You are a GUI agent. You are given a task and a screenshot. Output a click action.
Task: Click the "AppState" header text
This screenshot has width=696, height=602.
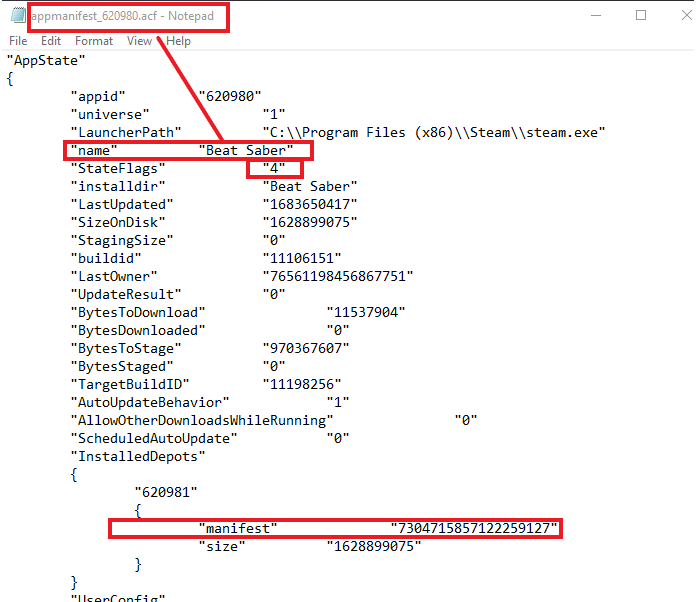(x=46, y=60)
